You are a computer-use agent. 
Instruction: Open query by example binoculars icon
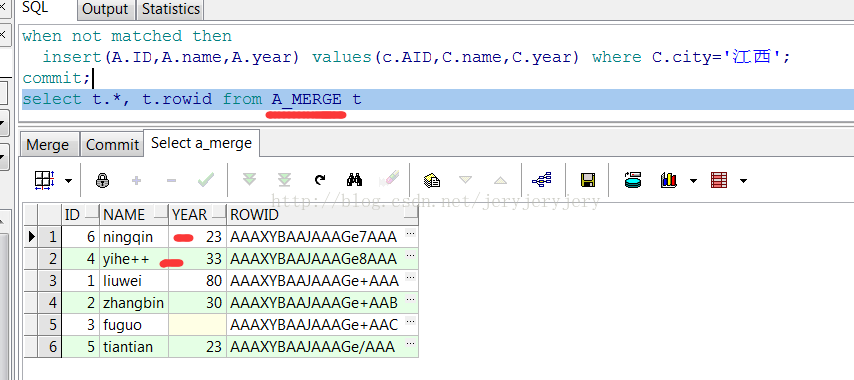tap(355, 180)
